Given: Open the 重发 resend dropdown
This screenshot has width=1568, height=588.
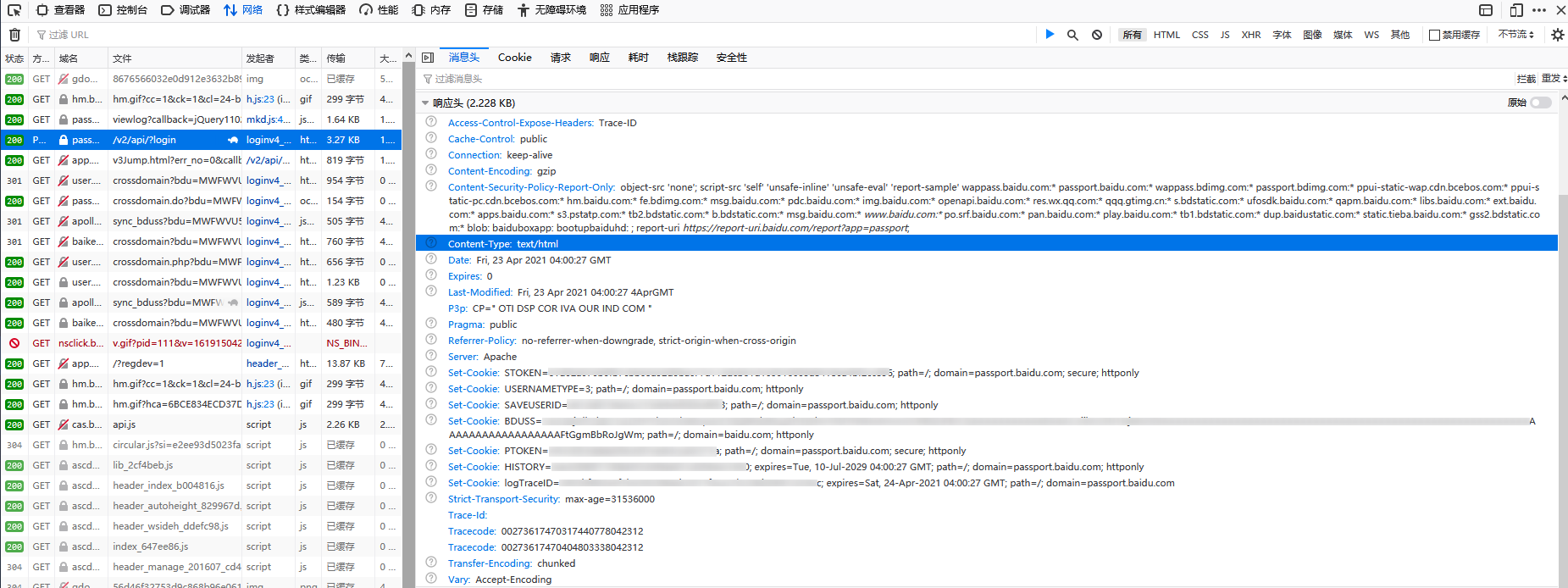Looking at the screenshot, I should [1554, 79].
